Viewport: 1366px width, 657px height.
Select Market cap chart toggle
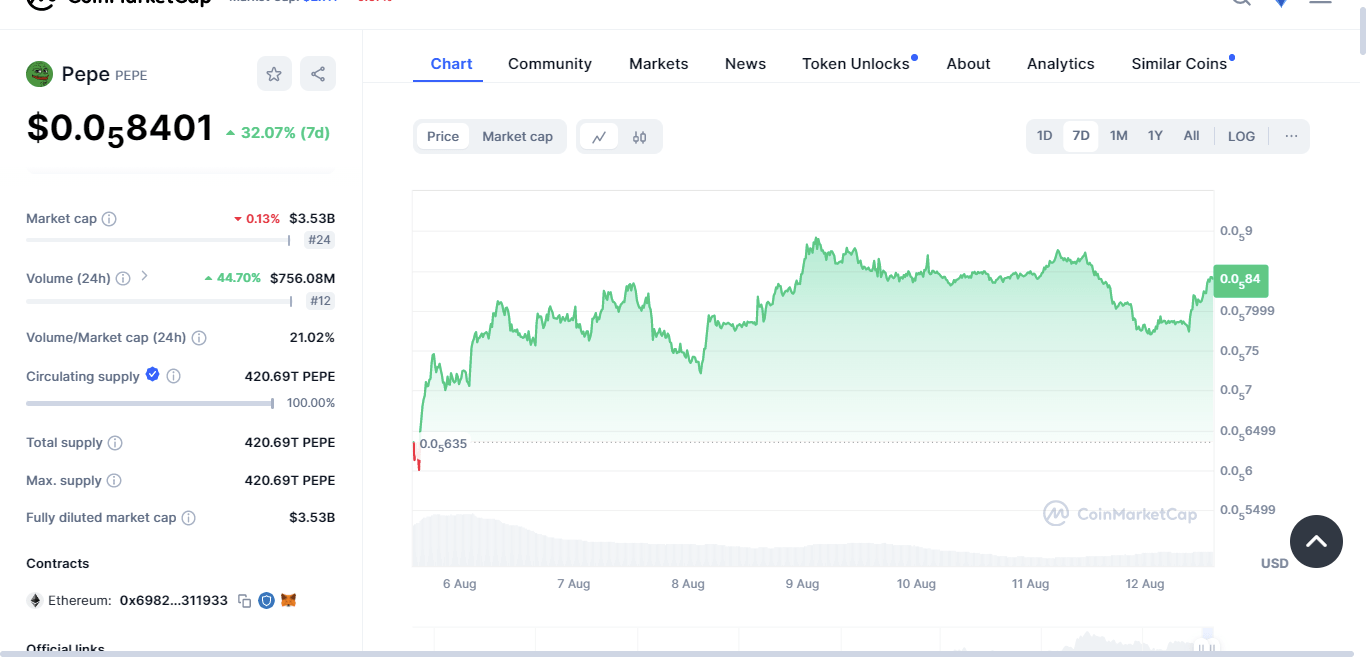coord(517,137)
